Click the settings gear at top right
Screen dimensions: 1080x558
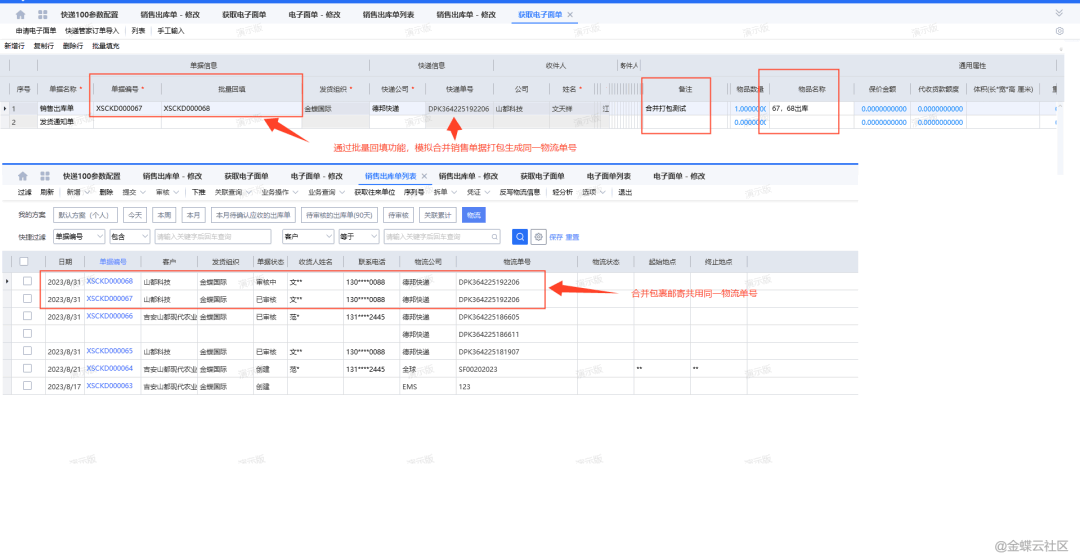click(x=1059, y=31)
